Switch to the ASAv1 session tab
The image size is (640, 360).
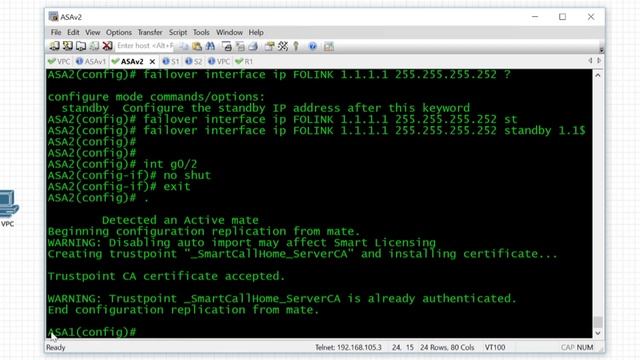[x=91, y=62]
